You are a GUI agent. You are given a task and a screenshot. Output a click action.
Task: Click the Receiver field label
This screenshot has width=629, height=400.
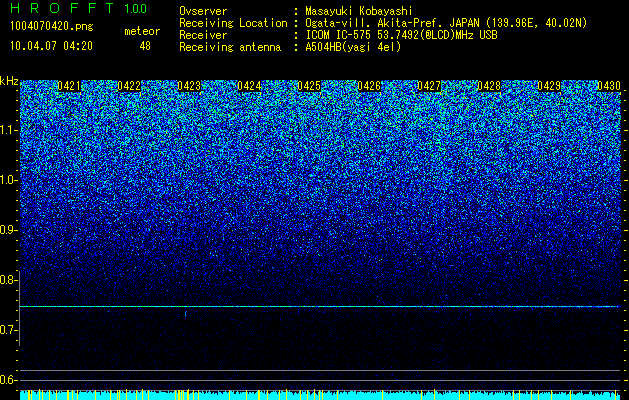[x=203, y=35]
